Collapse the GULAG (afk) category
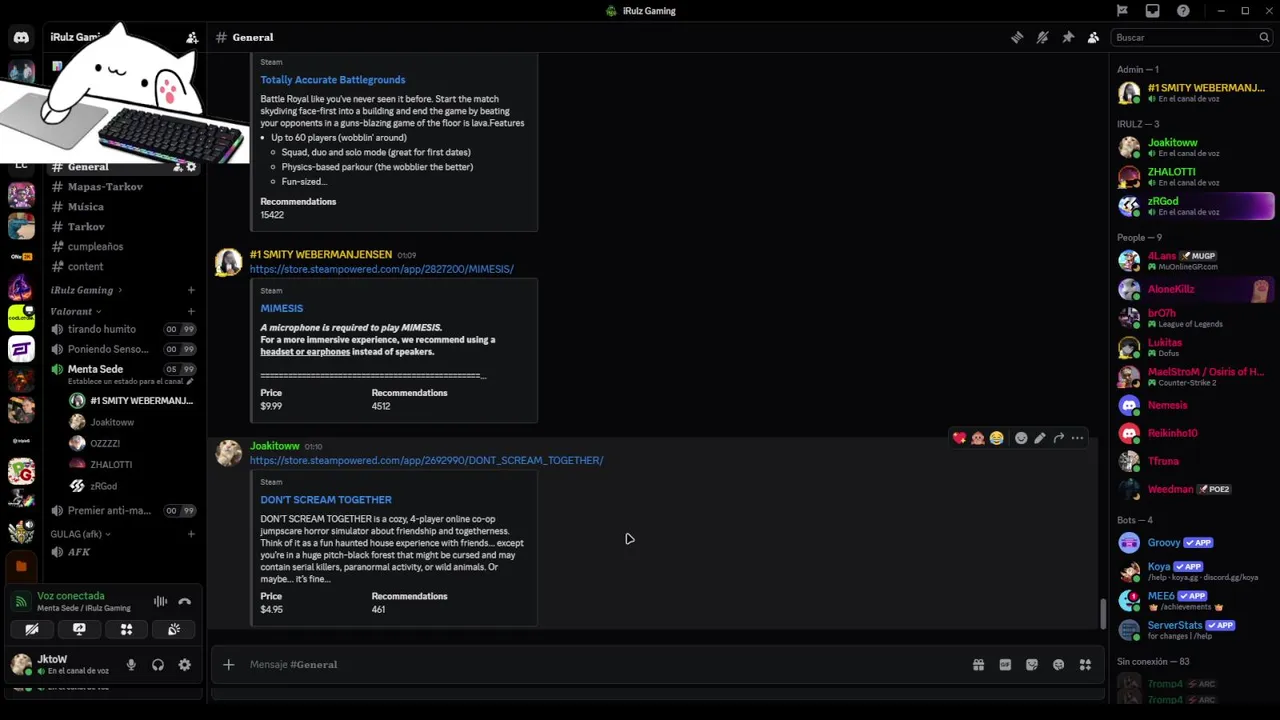The width and height of the screenshot is (1280, 720). 80,534
